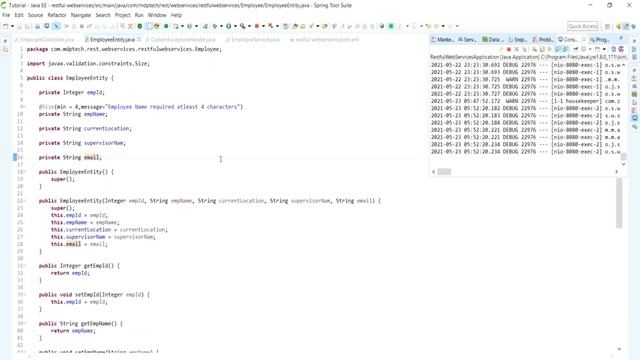This screenshot has width=640, height=360.
Task: Click the editor scroll-down arrow
Action: coord(619,349)
